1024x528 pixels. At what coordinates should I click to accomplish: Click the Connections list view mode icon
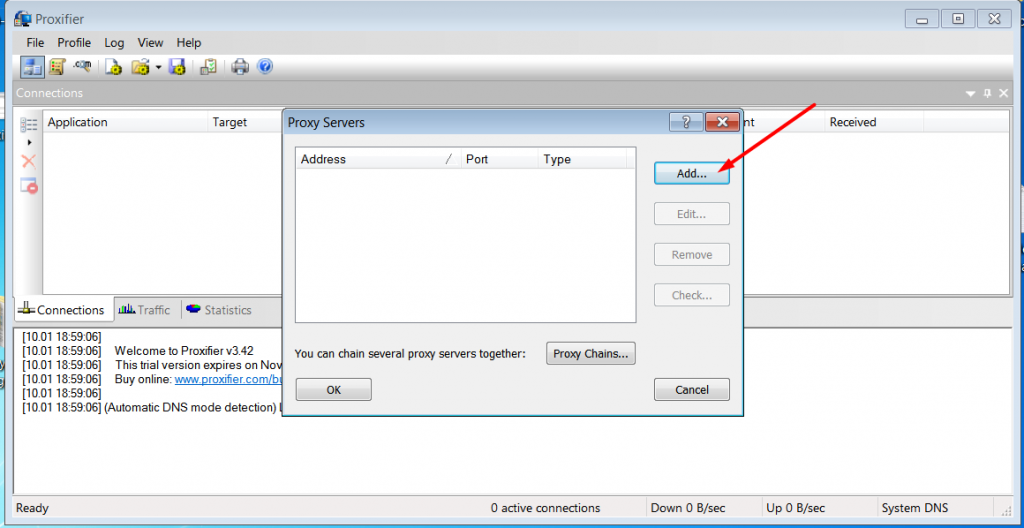pos(29,124)
